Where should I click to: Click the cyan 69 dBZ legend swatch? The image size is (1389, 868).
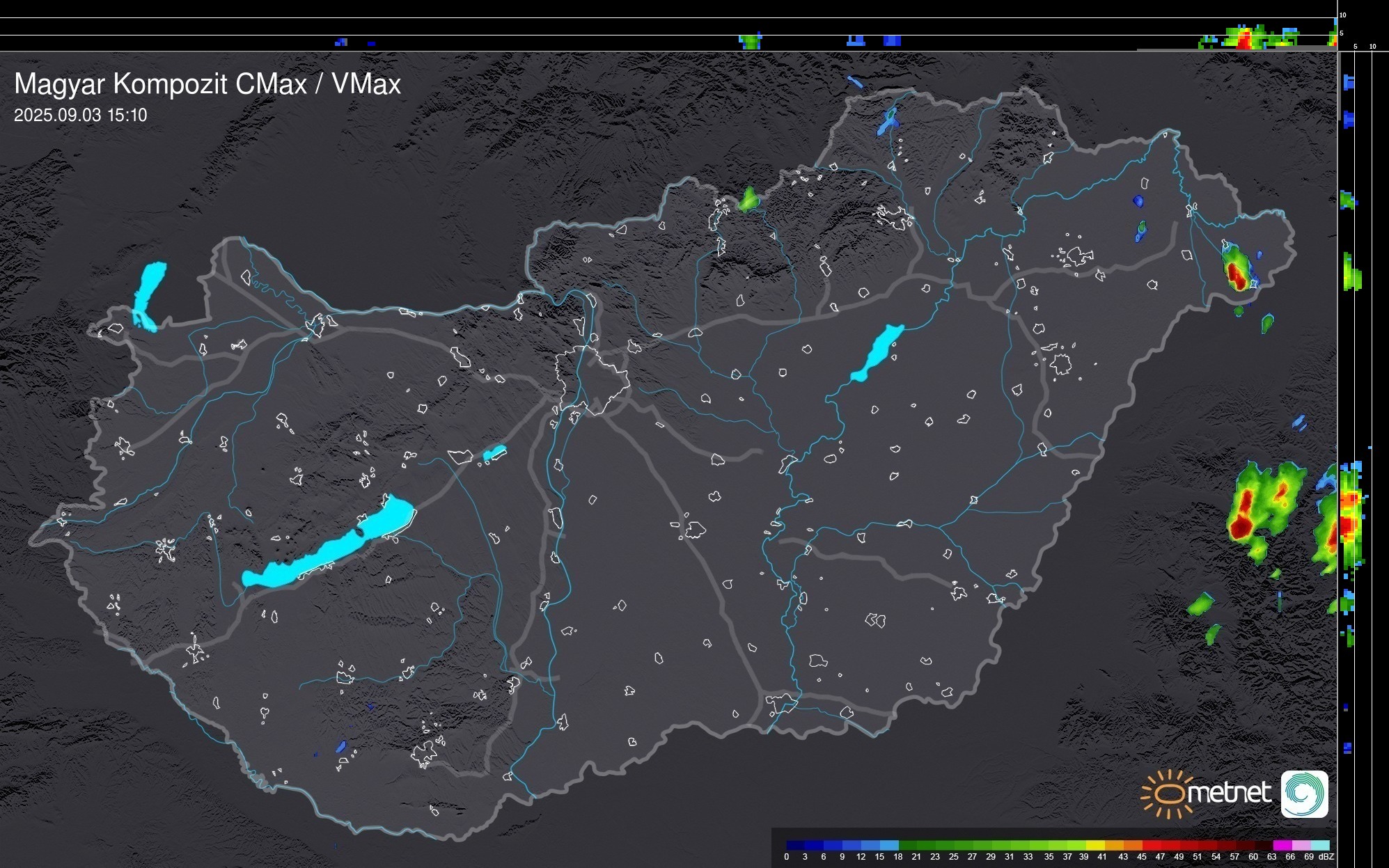pyautogui.click(x=1319, y=845)
